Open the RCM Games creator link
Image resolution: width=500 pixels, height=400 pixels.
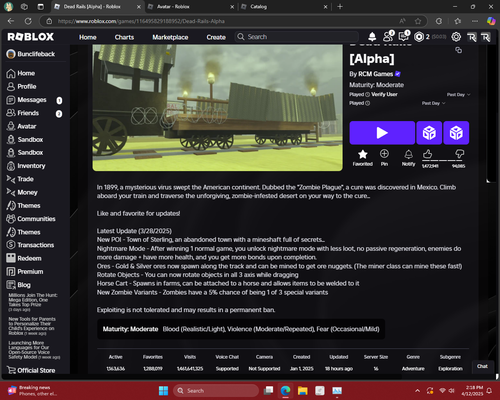click(x=376, y=74)
